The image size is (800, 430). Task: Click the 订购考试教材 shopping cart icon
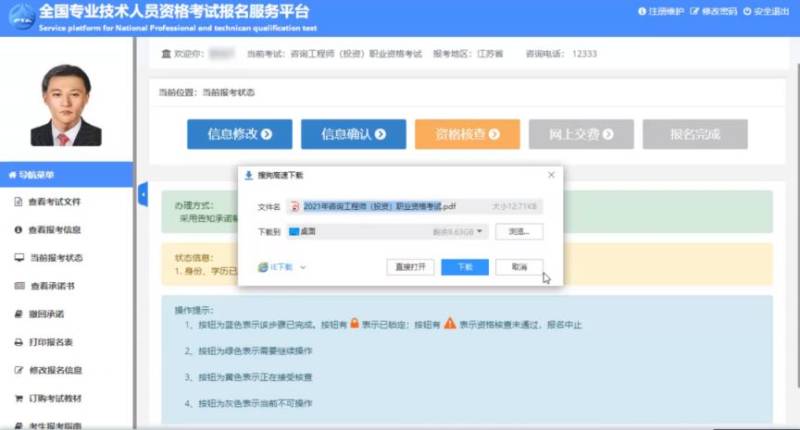(x=18, y=398)
